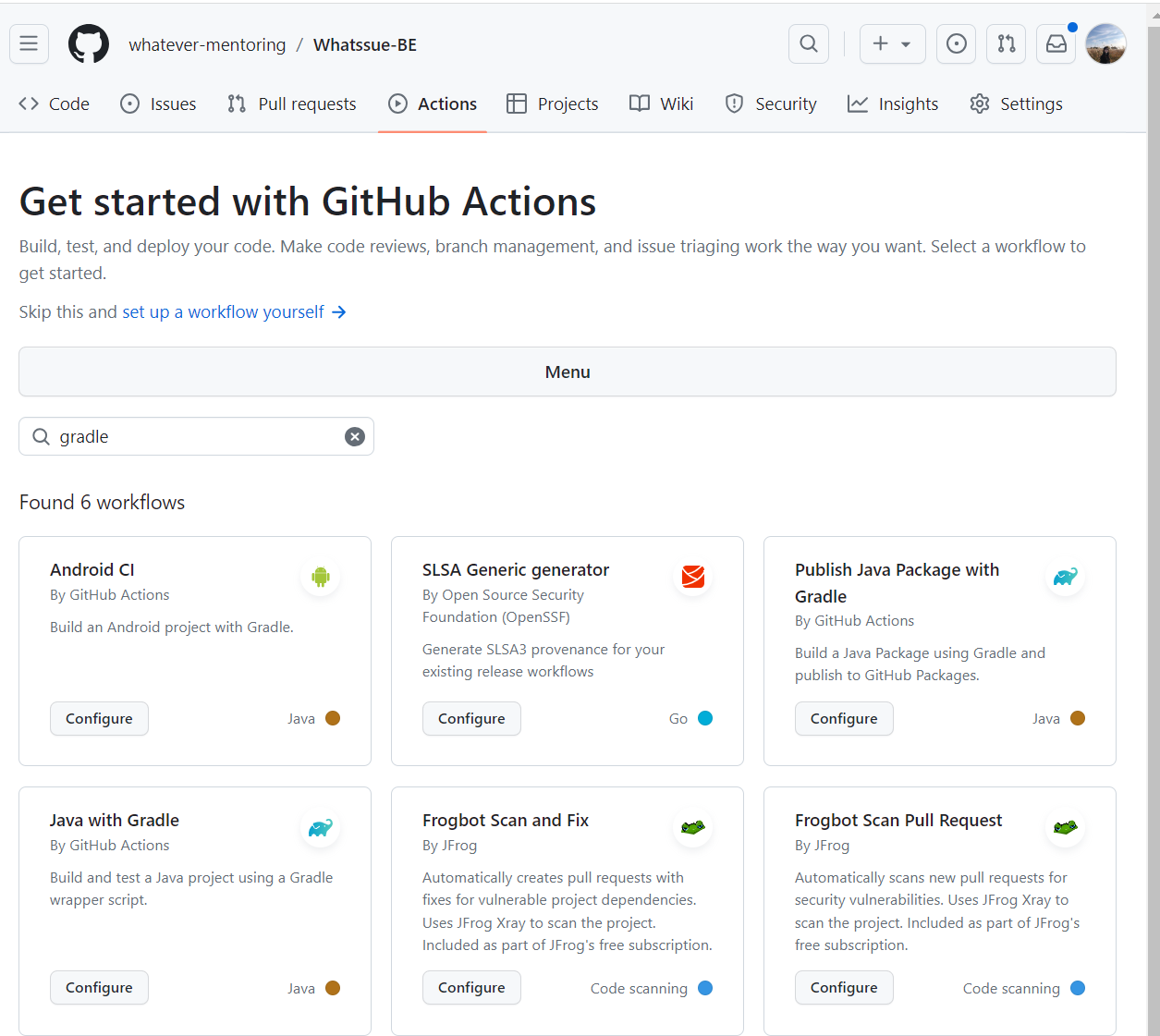Switch to the Code tab
The width and height of the screenshot is (1160, 1036).
[x=55, y=104]
